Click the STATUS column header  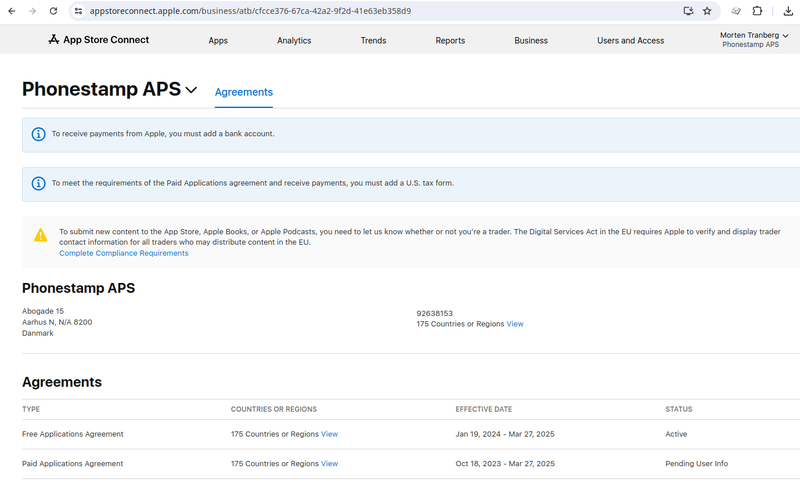[x=679, y=409]
